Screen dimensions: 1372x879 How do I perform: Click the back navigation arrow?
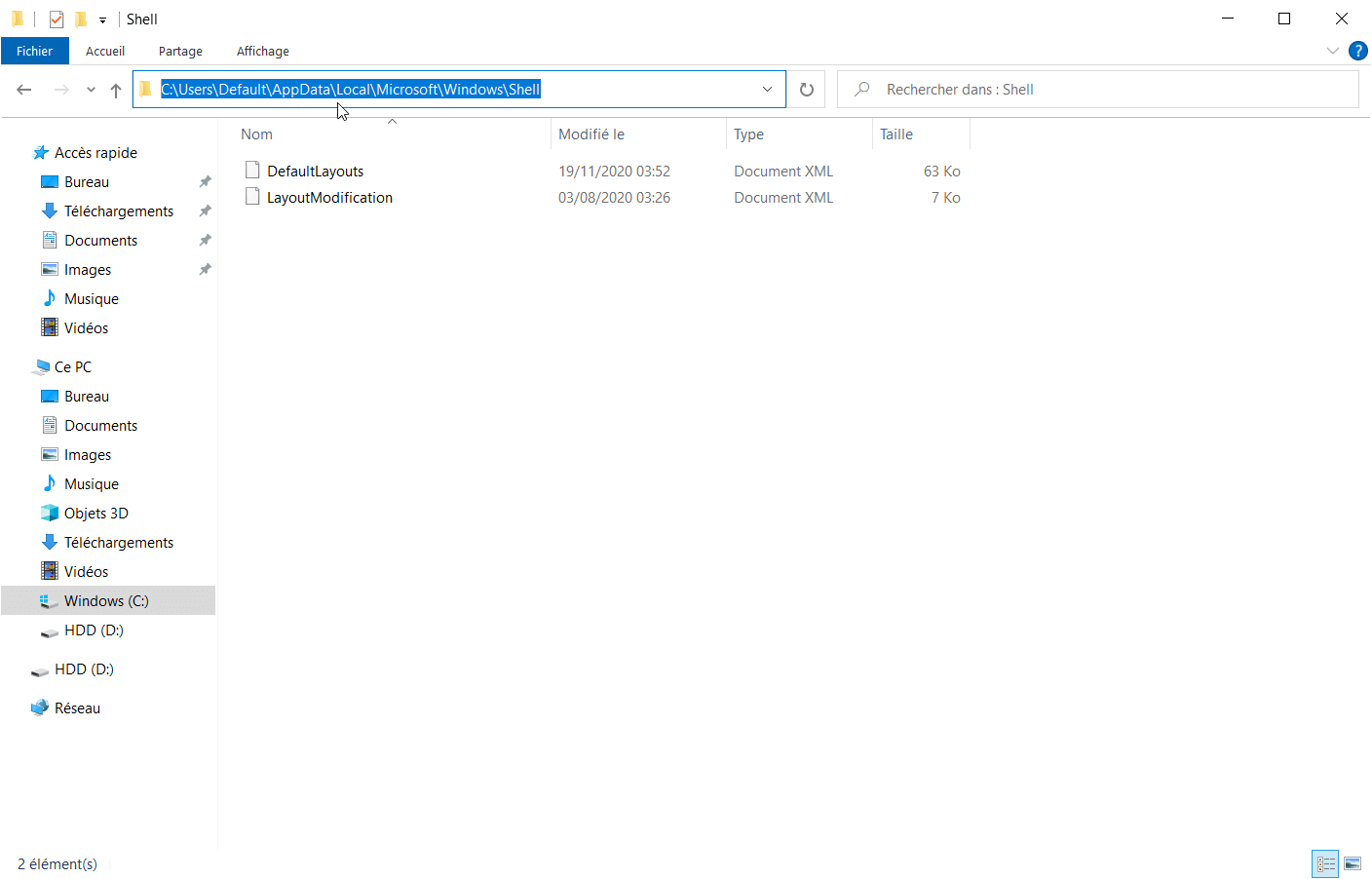24,90
